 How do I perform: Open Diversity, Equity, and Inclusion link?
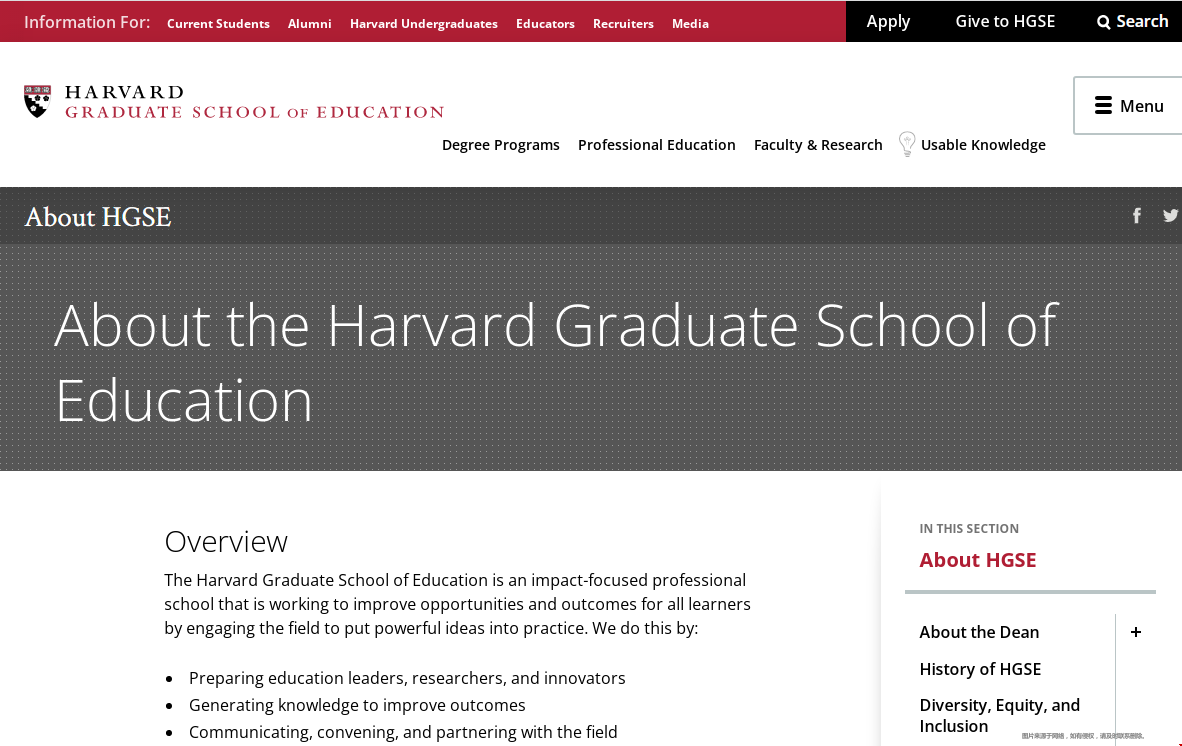point(1000,716)
